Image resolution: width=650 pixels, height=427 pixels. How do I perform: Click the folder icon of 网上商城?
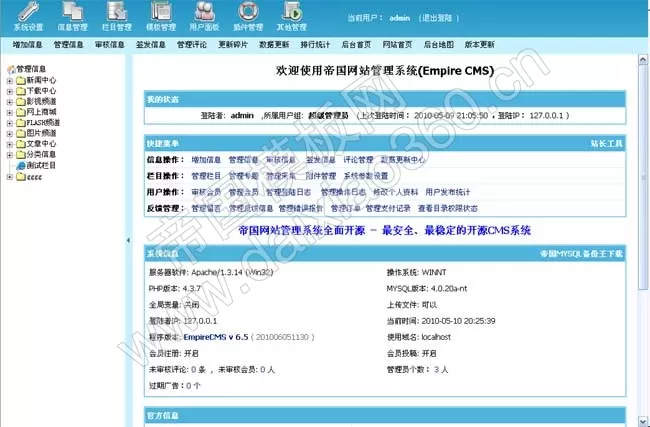click(21, 112)
